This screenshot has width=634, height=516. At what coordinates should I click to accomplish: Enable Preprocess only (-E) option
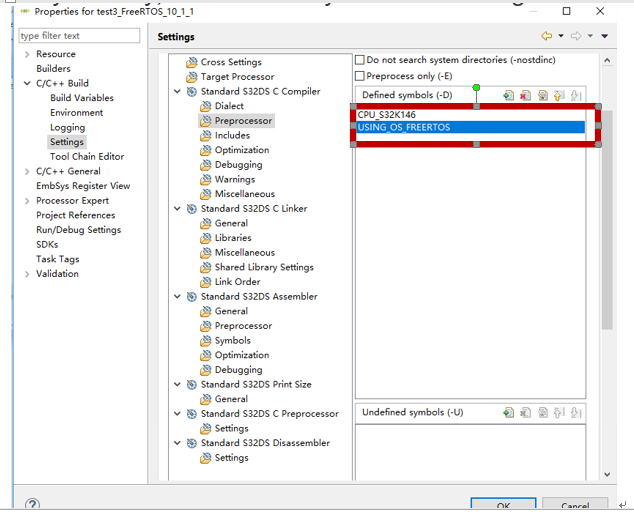click(359, 76)
